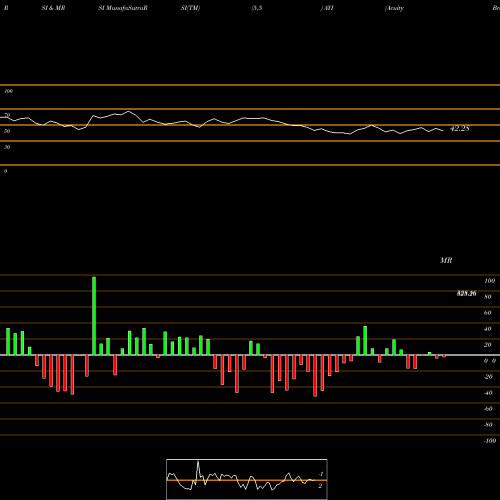Click the MR panel title label
500x500 pixels.
pos(446,260)
